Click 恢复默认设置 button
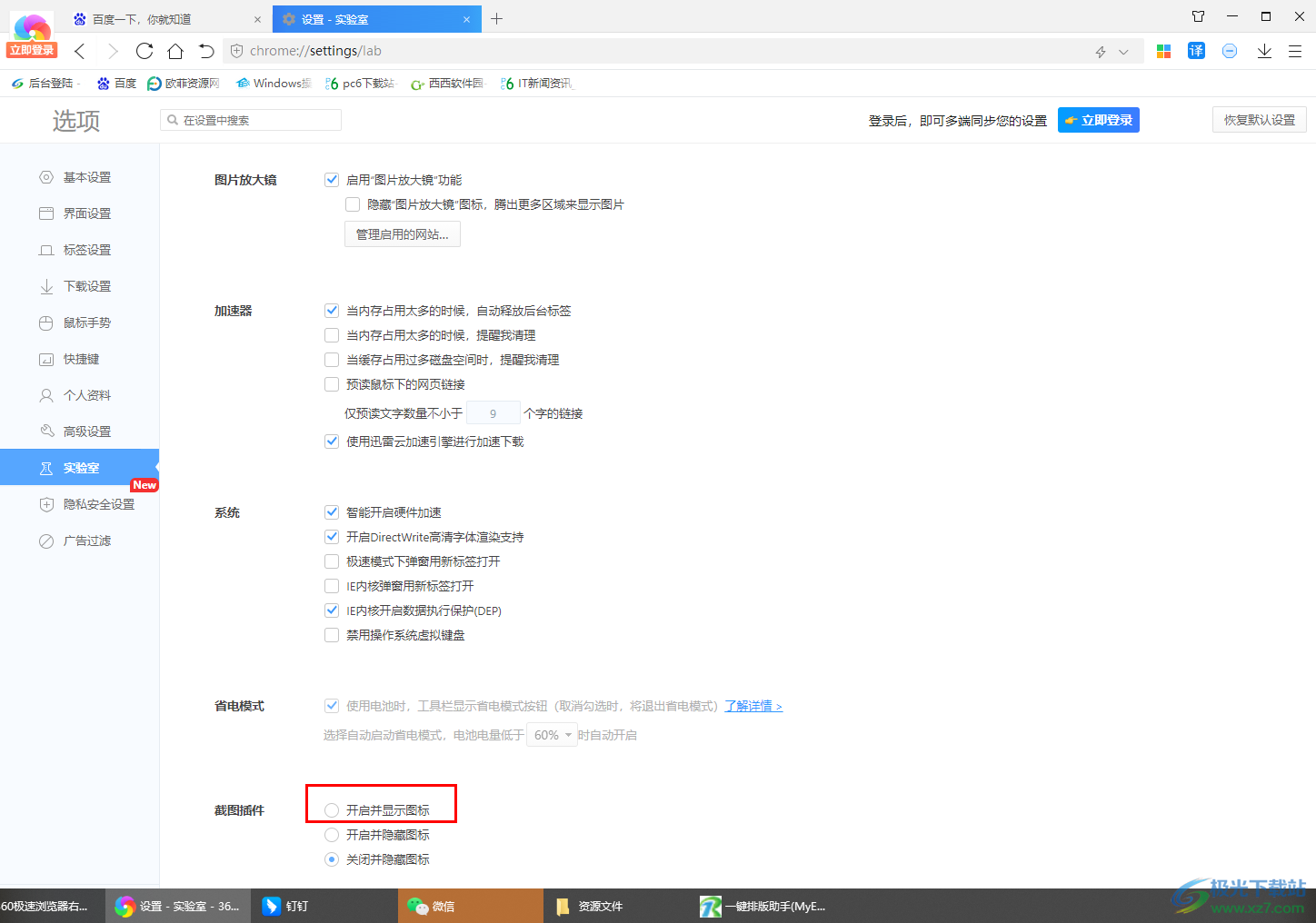 point(1259,120)
